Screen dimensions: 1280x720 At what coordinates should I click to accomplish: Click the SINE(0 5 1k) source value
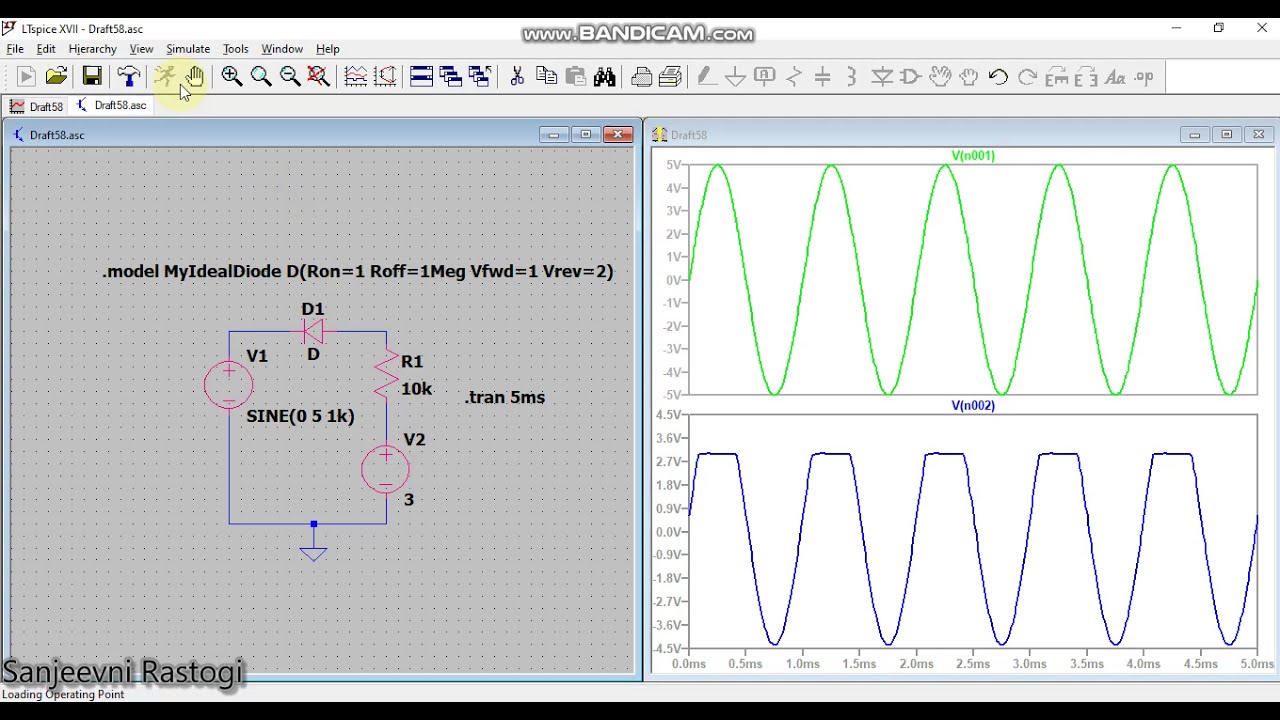click(x=300, y=416)
